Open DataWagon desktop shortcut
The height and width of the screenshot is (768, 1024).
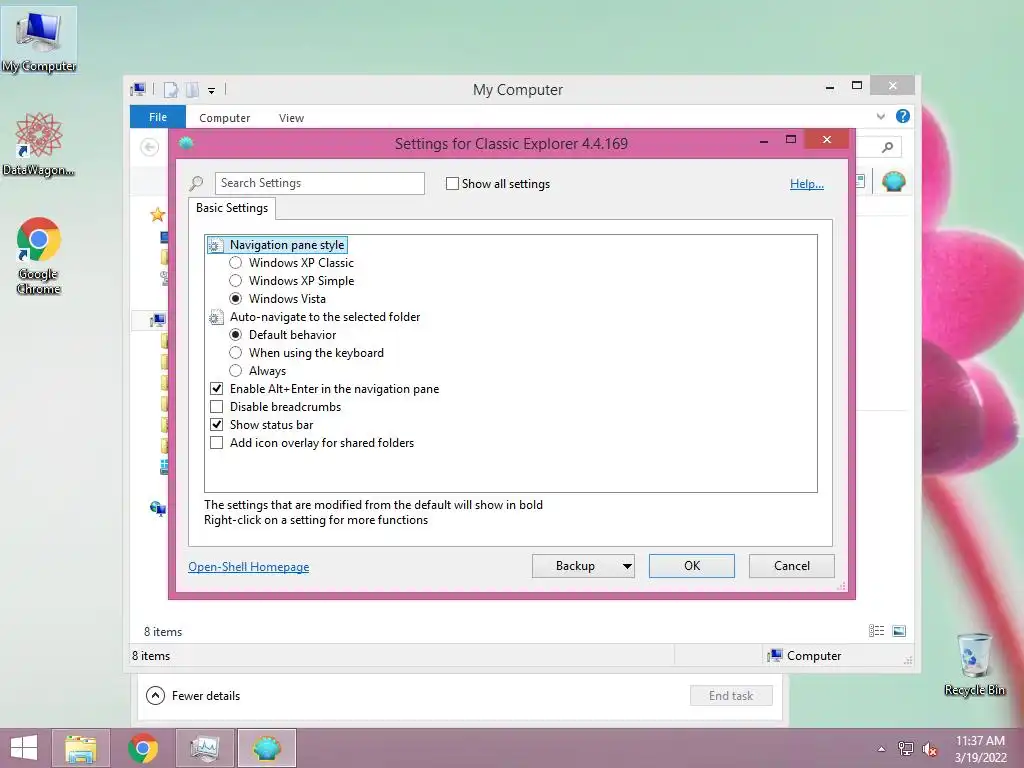click(x=39, y=144)
